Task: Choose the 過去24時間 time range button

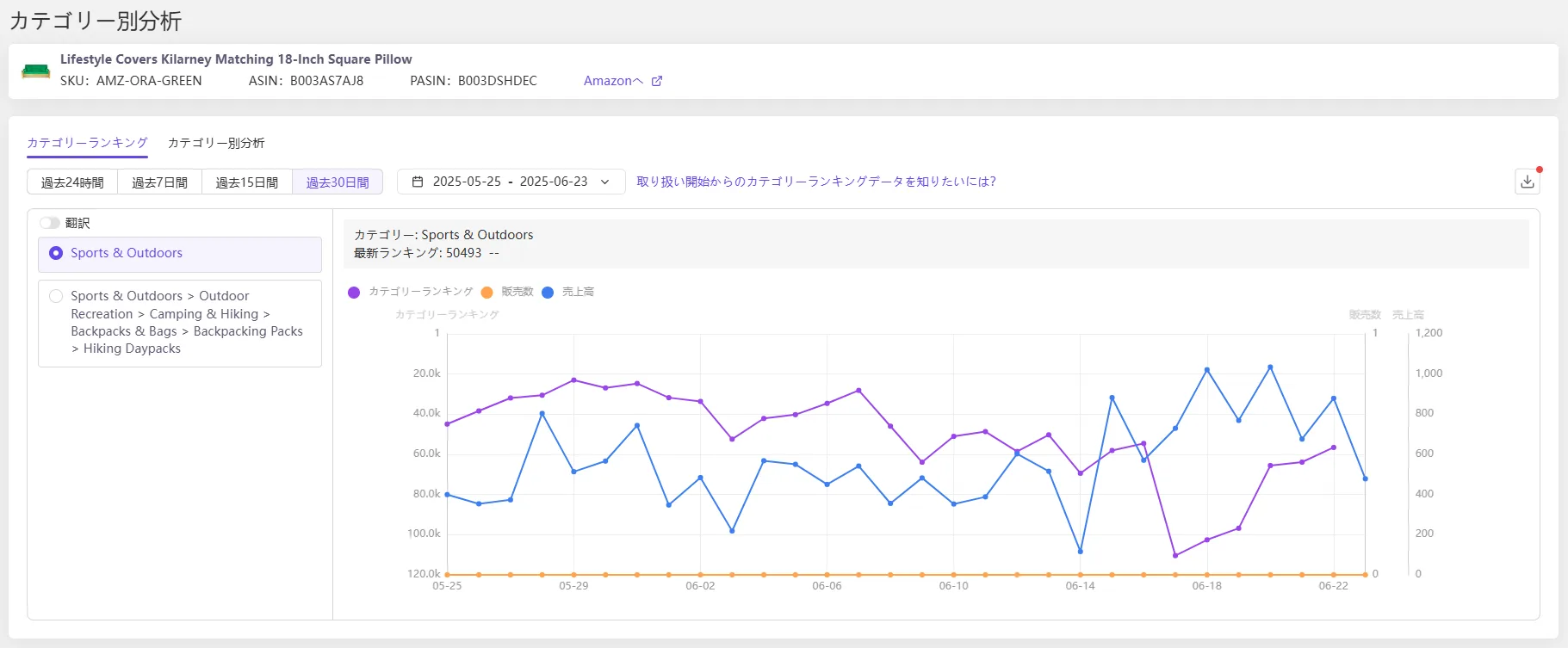Action: pos(72,182)
